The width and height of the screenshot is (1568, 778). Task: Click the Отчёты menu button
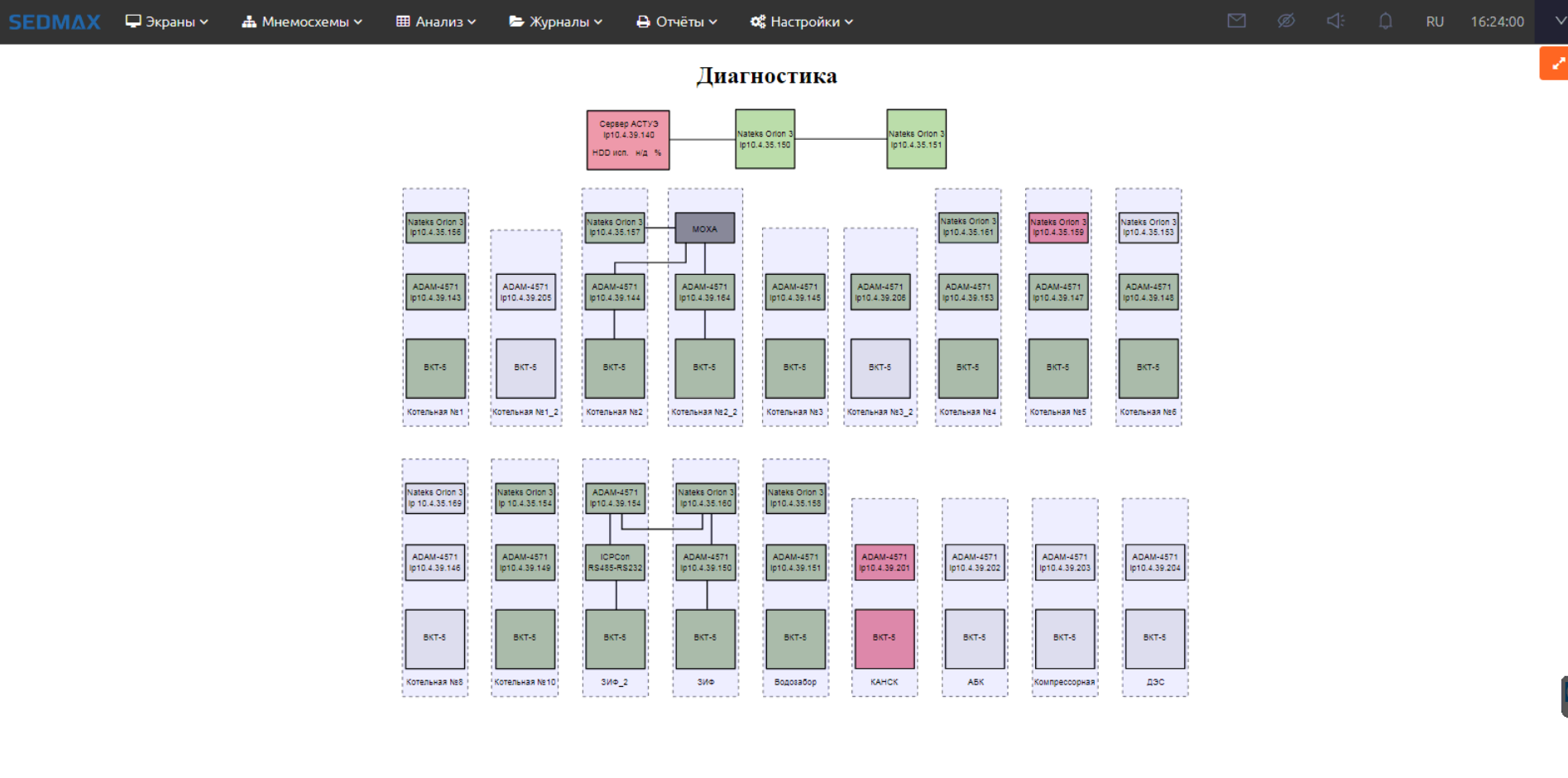coord(676,22)
